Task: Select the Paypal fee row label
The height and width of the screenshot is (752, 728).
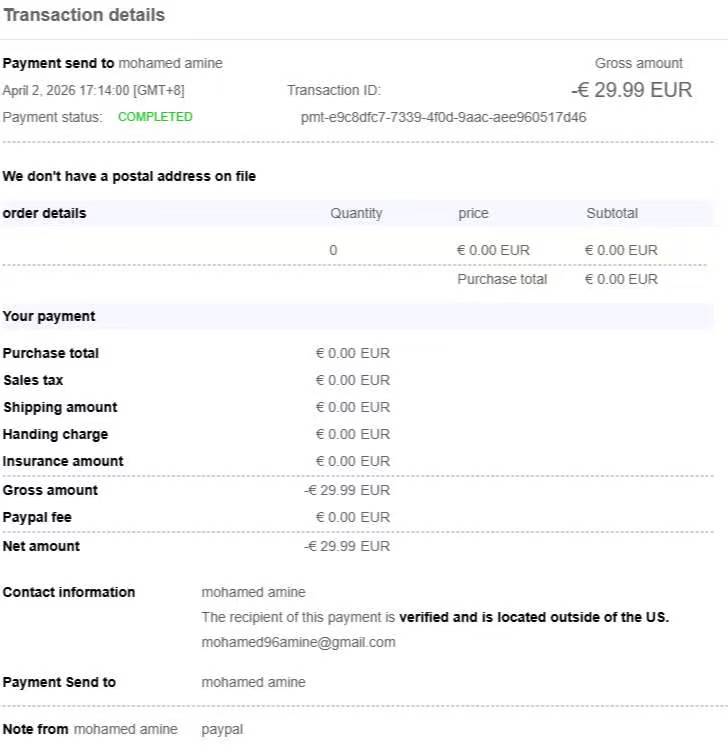Action: (x=37, y=517)
